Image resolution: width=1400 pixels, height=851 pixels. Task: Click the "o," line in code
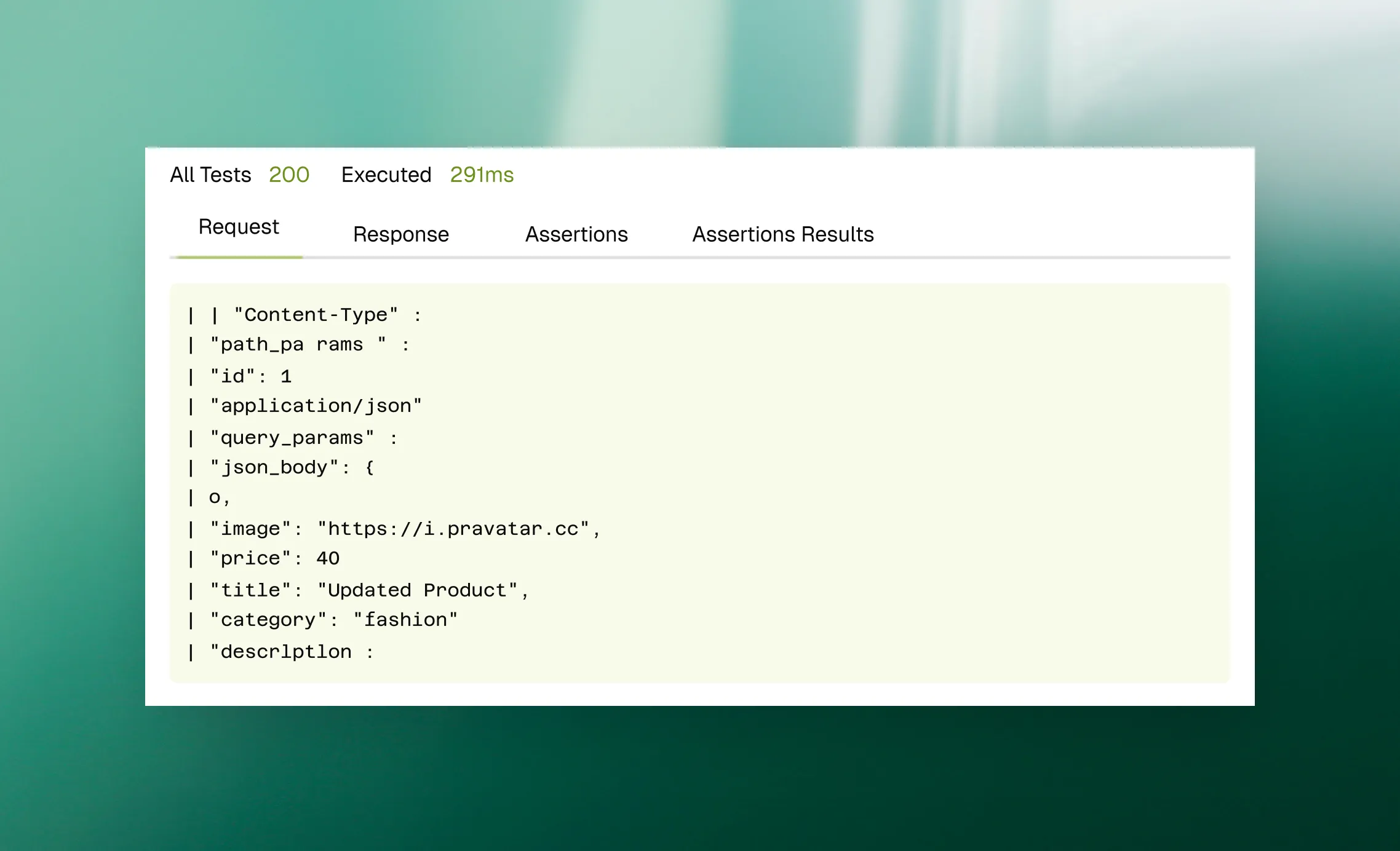click(x=219, y=497)
